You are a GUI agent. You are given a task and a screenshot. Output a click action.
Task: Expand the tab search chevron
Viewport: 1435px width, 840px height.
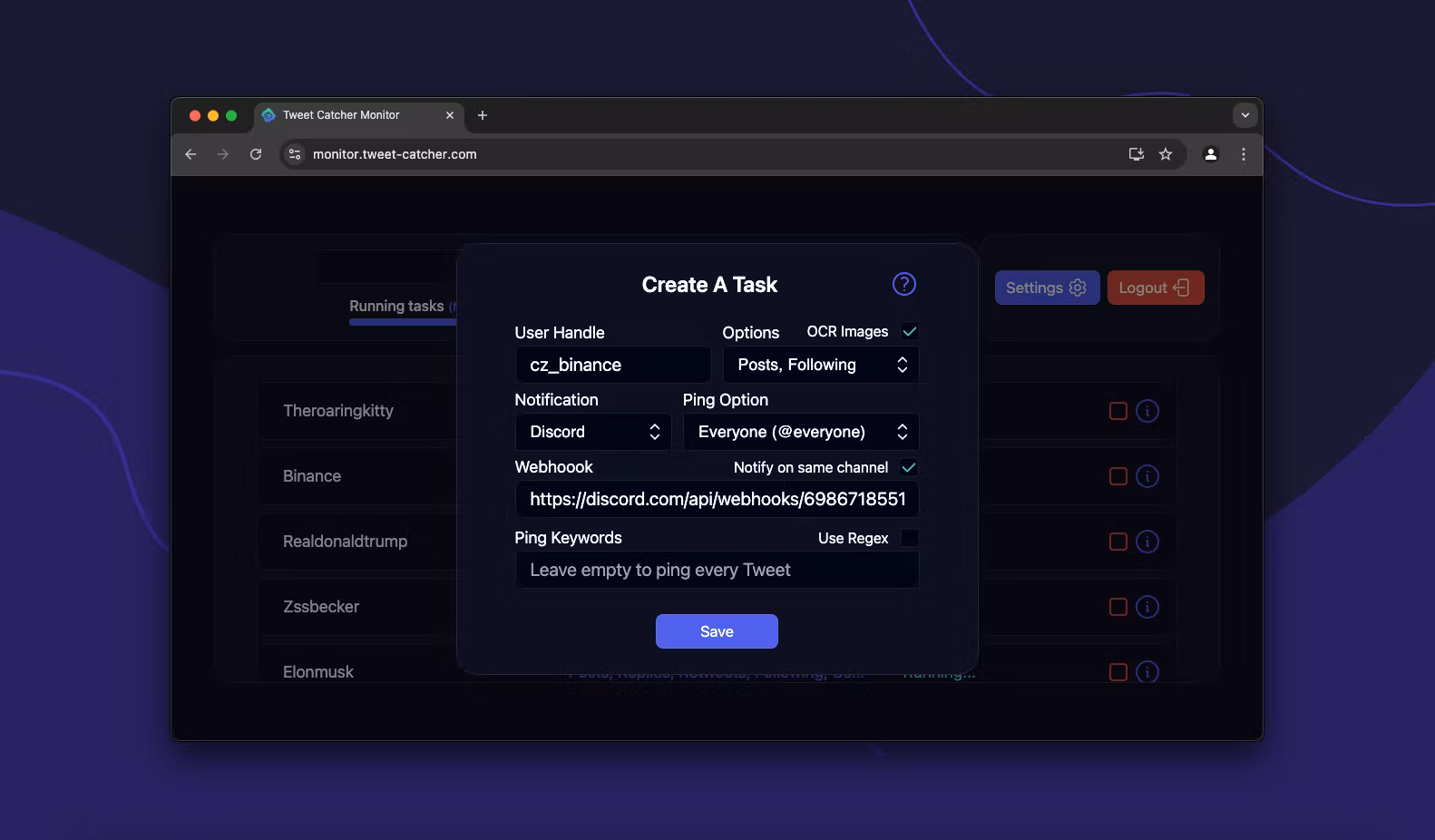click(x=1245, y=115)
